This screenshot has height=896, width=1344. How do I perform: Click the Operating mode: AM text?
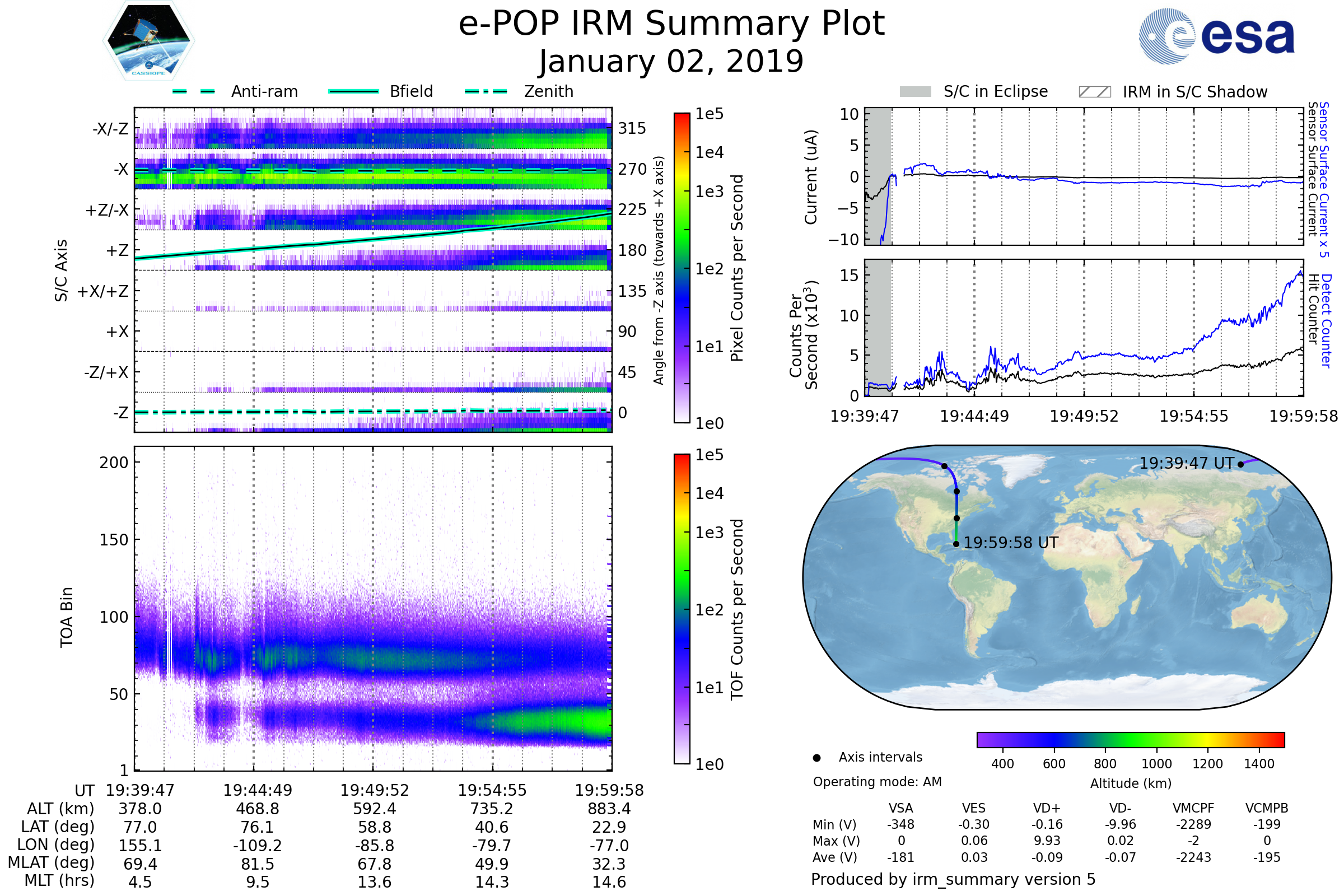click(877, 782)
